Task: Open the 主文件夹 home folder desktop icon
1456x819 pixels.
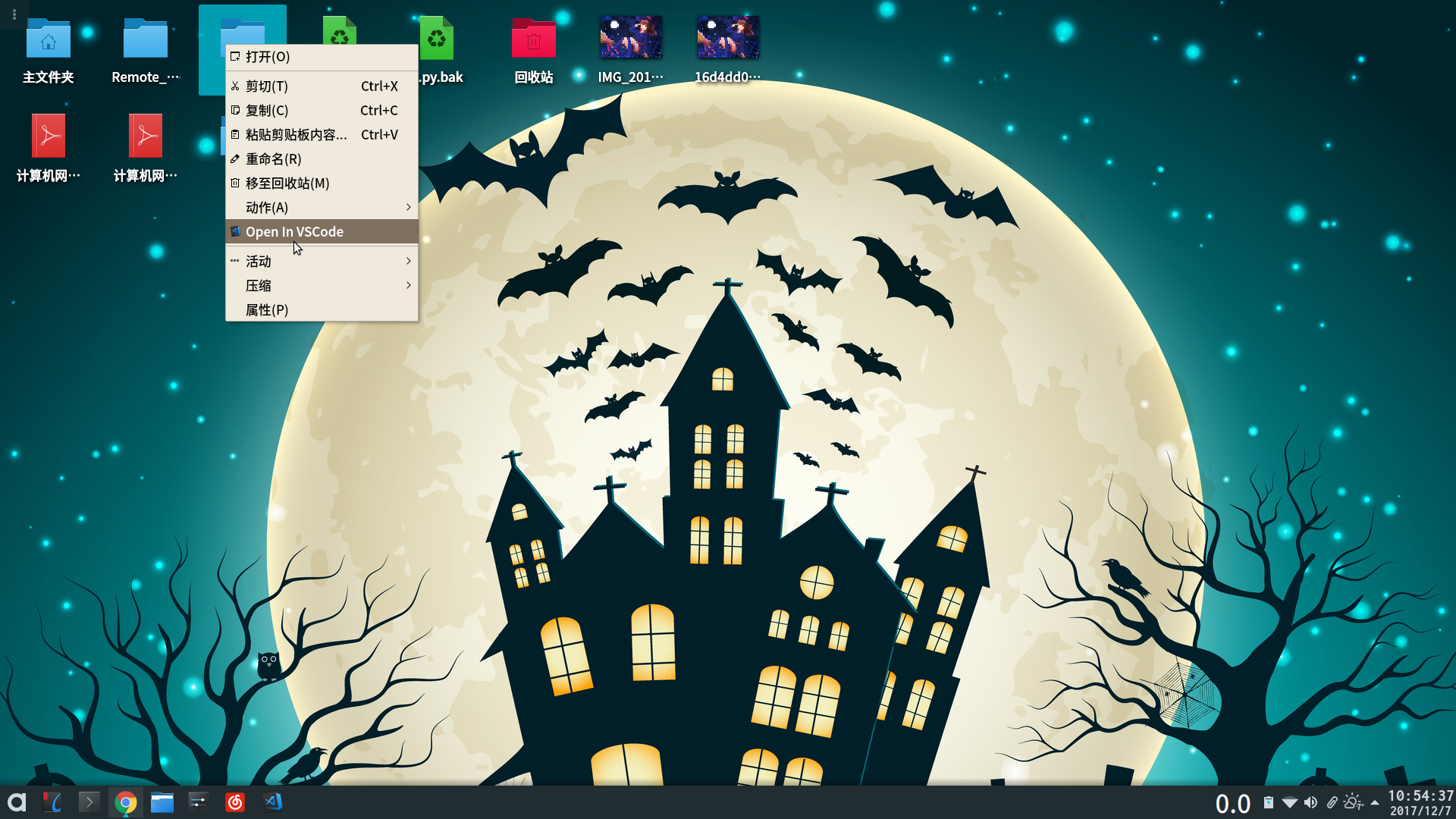Action: (x=49, y=50)
